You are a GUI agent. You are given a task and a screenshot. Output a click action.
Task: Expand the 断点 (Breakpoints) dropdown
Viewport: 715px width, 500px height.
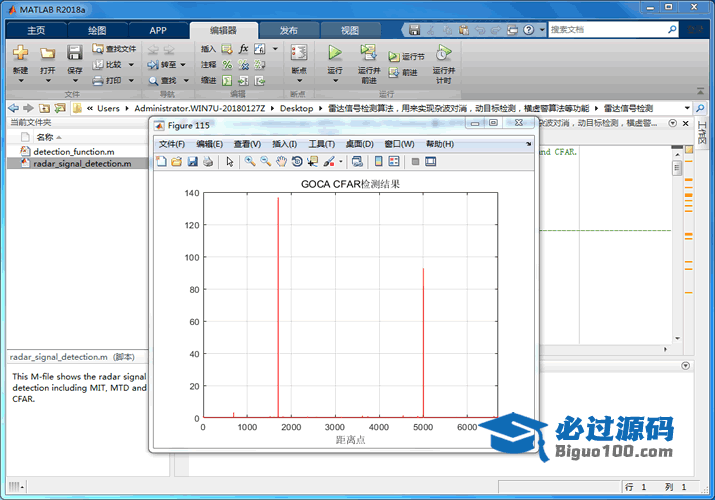298,82
